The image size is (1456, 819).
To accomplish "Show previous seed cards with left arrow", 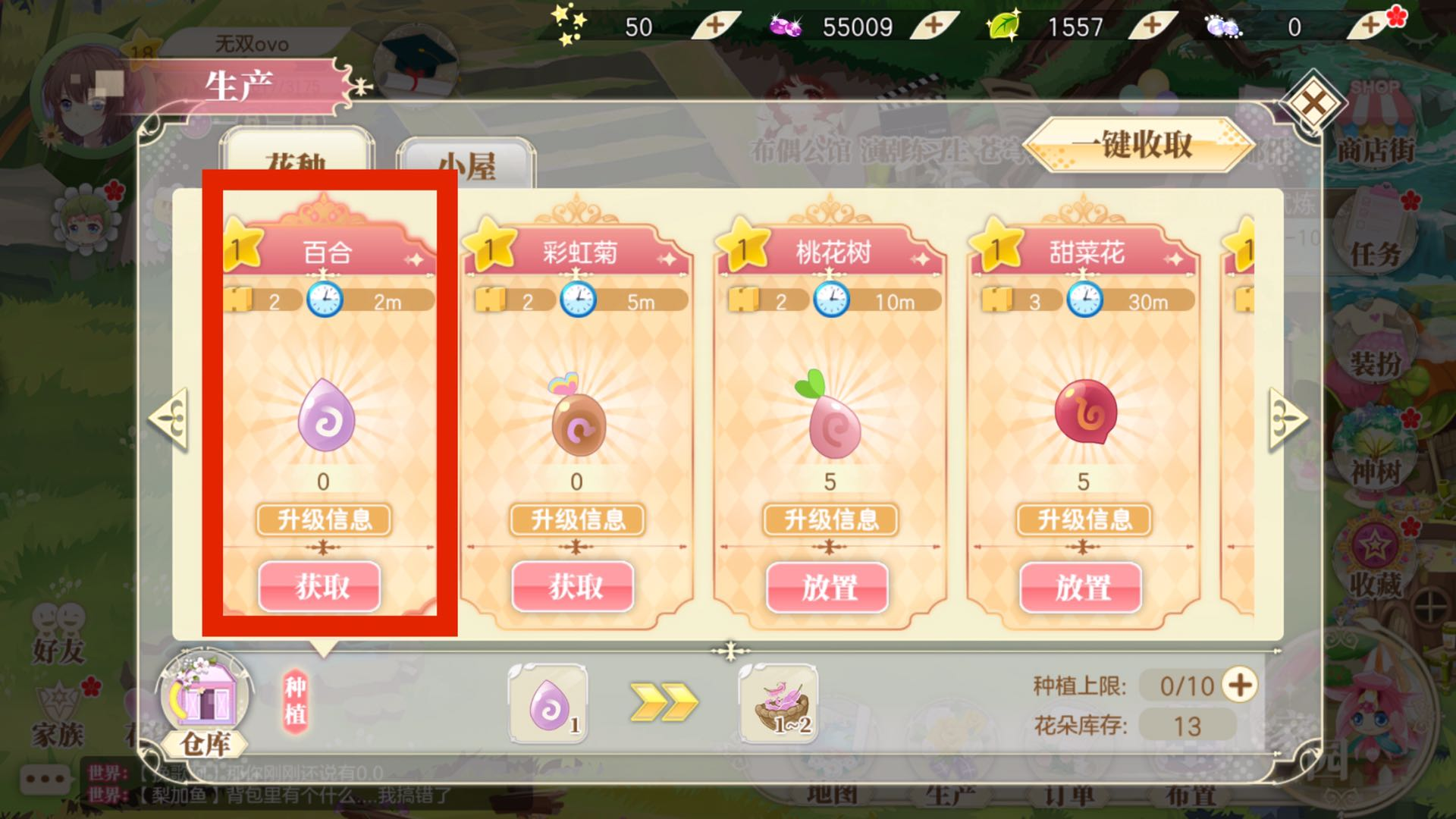I will click(x=168, y=419).
